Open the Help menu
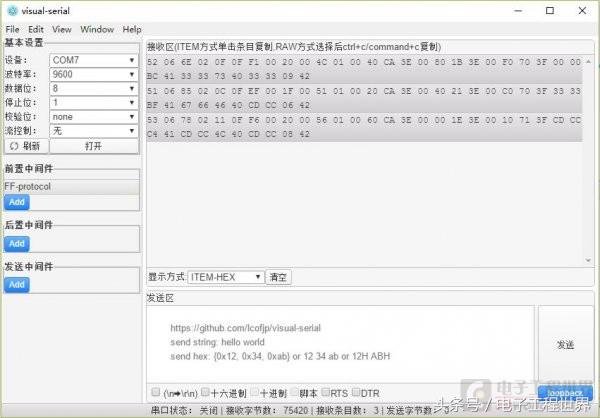 132,29
